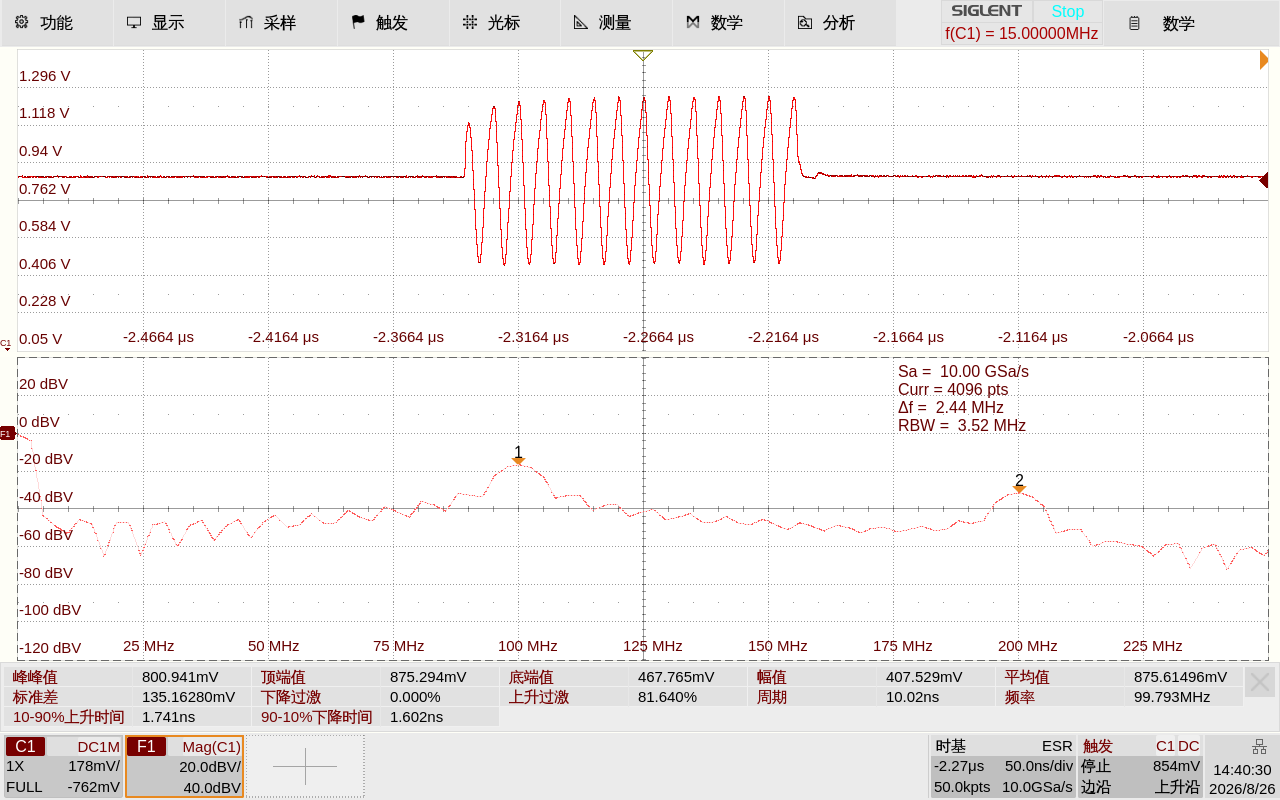Add a new channel with plus box
1280x800 pixels.
(306, 766)
